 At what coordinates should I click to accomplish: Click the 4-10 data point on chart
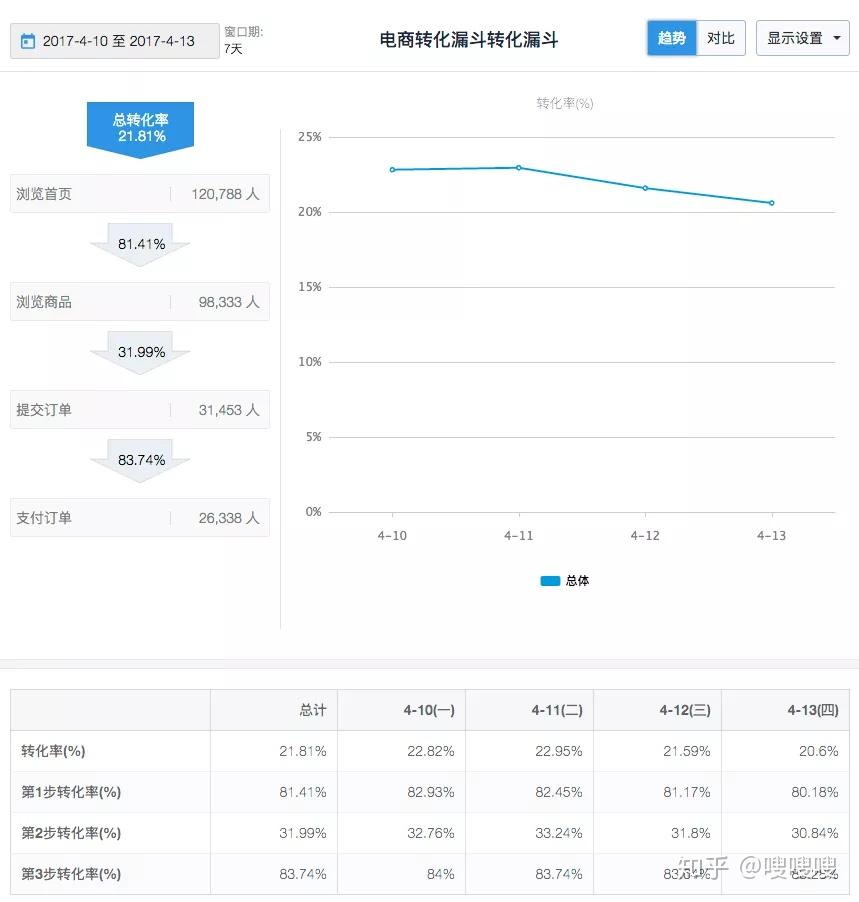point(392,170)
